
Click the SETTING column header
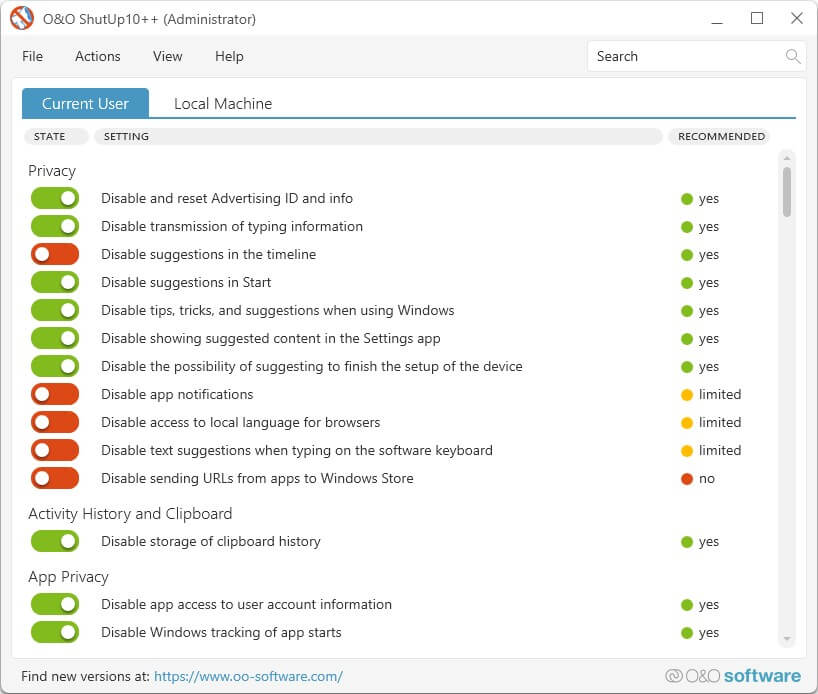[x=378, y=137]
